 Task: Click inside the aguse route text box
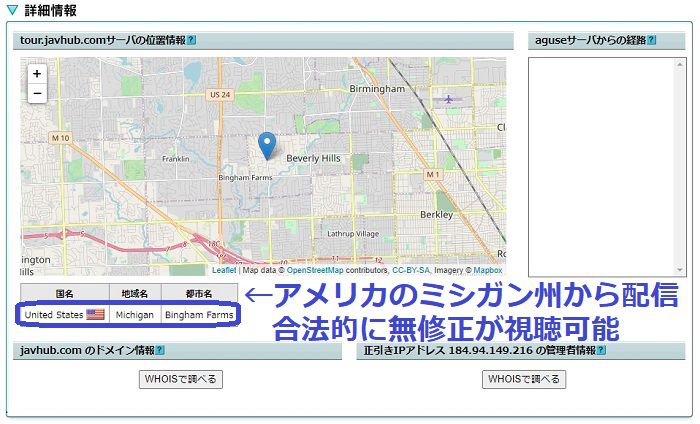603,167
